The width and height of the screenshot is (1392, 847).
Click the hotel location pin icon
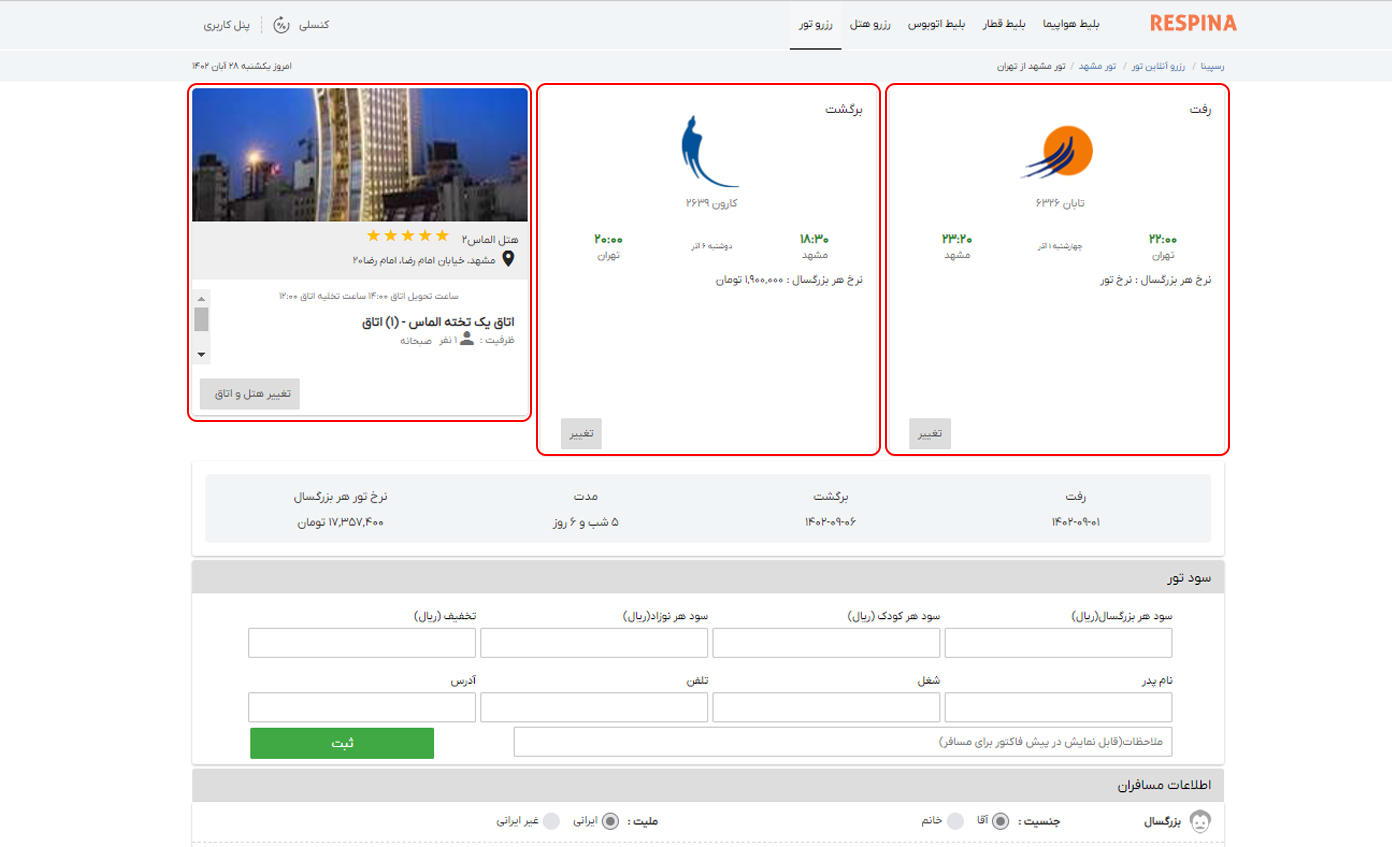click(x=509, y=259)
